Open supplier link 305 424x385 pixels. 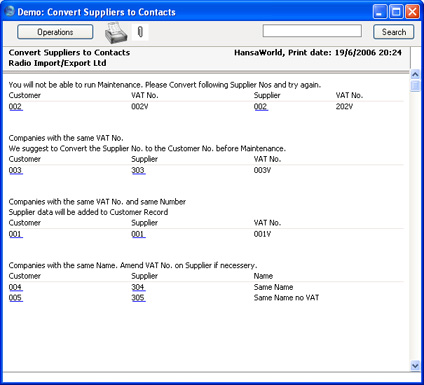[138, 298]
